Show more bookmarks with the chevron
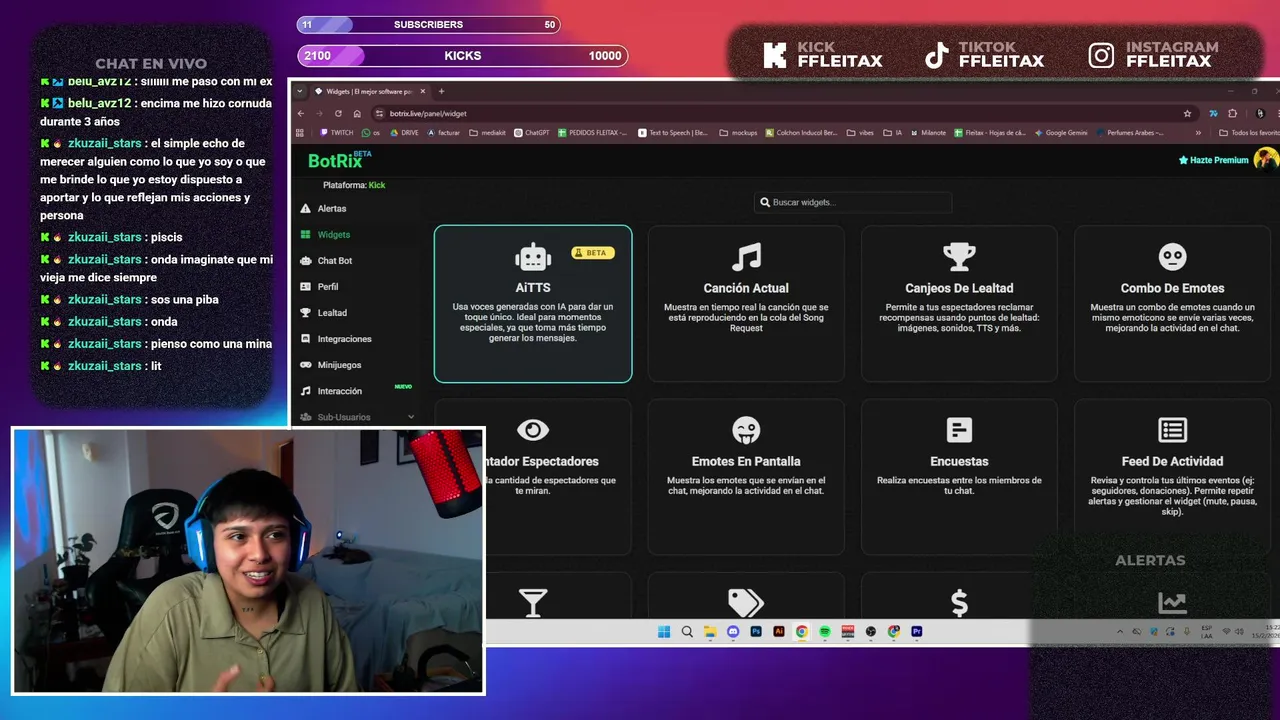 [1198, 132]
